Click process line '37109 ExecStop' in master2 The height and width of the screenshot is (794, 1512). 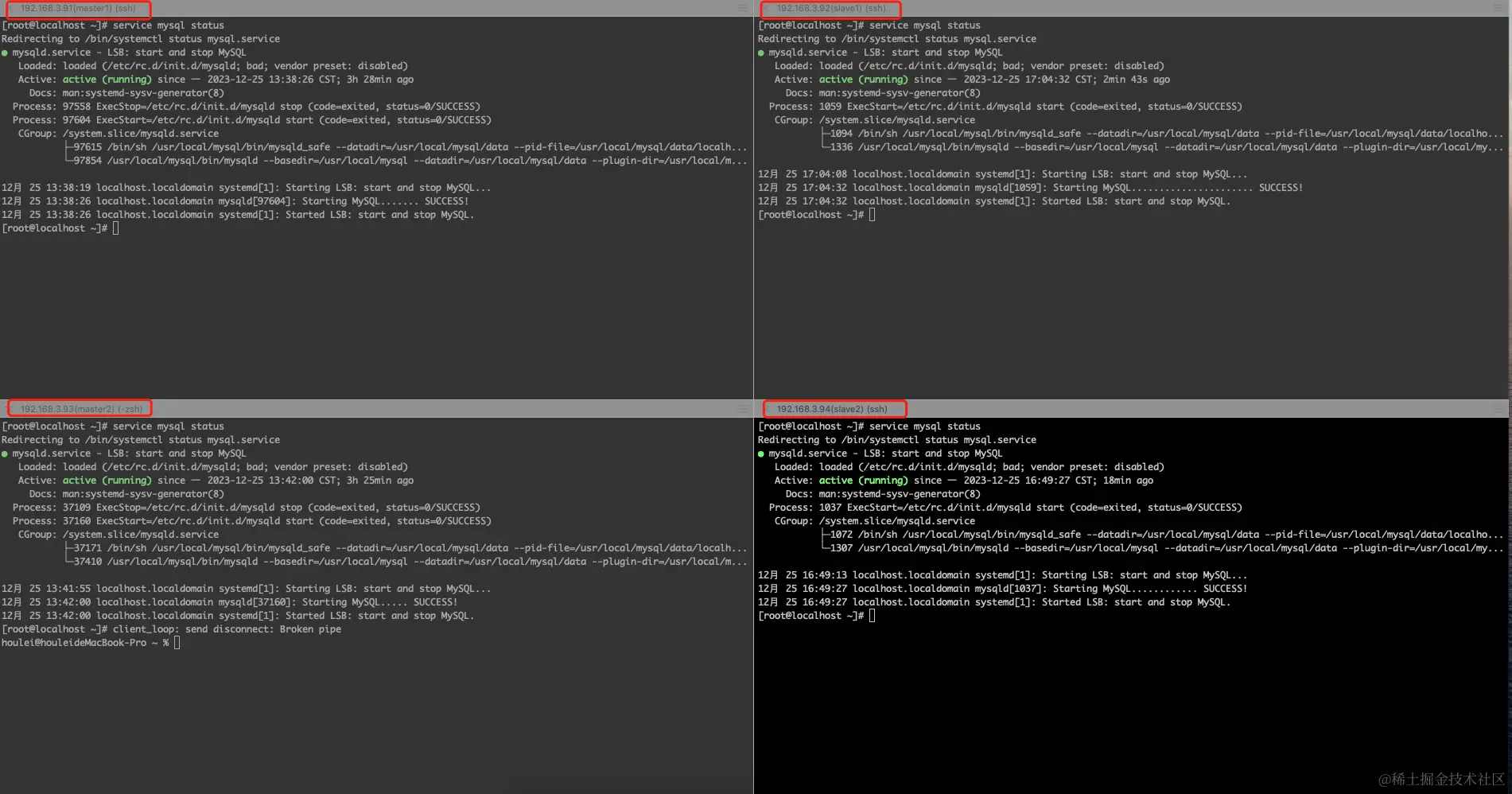(x=247, y=508)
